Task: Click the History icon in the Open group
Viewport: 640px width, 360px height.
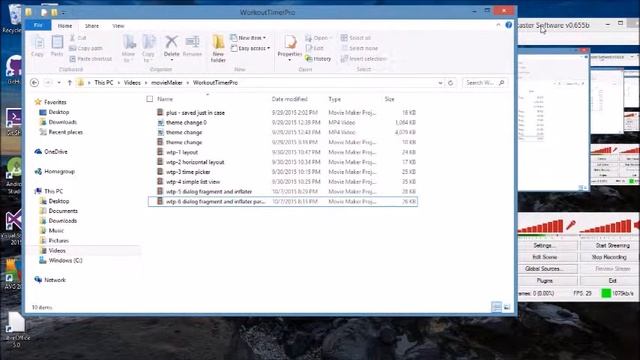Action: [318, 59]
